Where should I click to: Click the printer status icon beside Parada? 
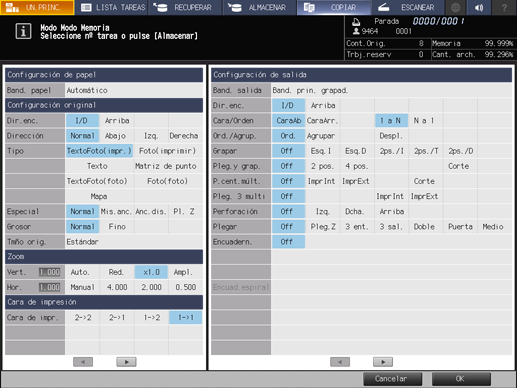pos(356,22)
